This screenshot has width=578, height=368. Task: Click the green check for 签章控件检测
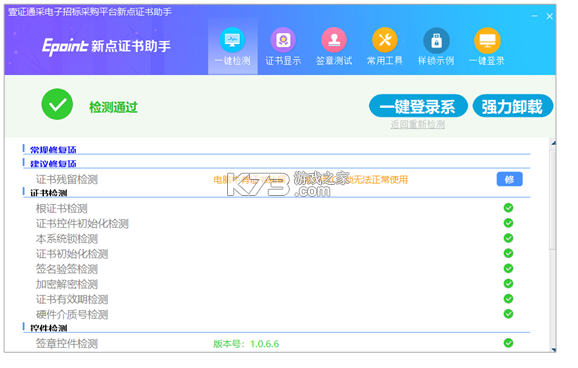click(x=508, y=343)
